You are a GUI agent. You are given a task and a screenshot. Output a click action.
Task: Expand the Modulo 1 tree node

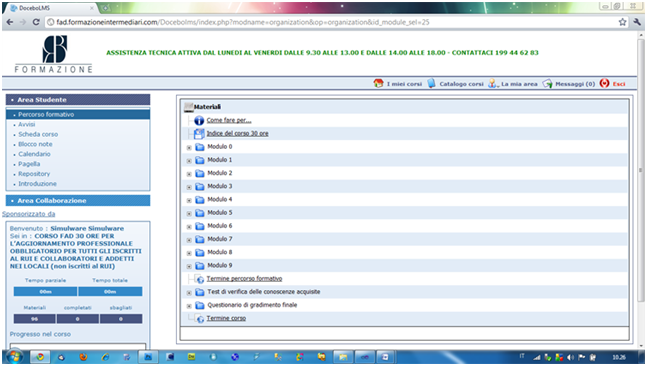tap(189, 161)
